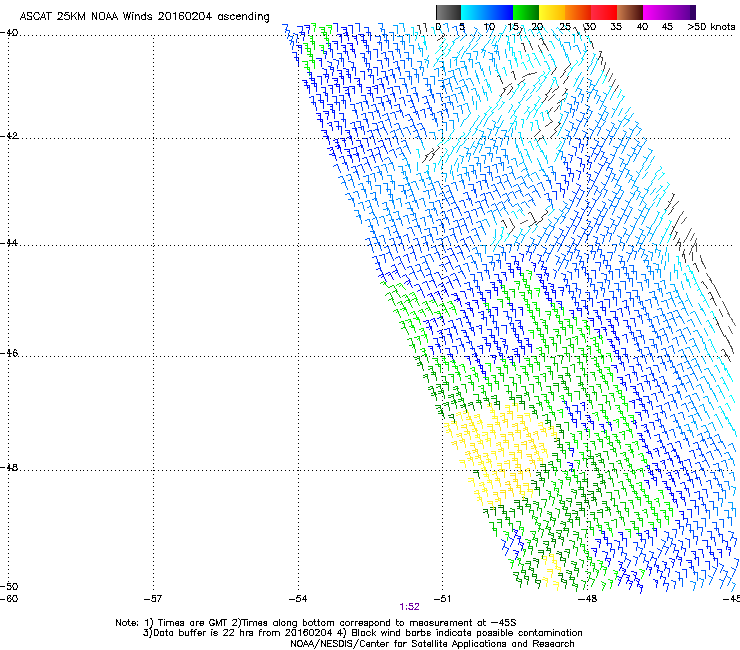Click the legend tick label '35'

(616, 27)
